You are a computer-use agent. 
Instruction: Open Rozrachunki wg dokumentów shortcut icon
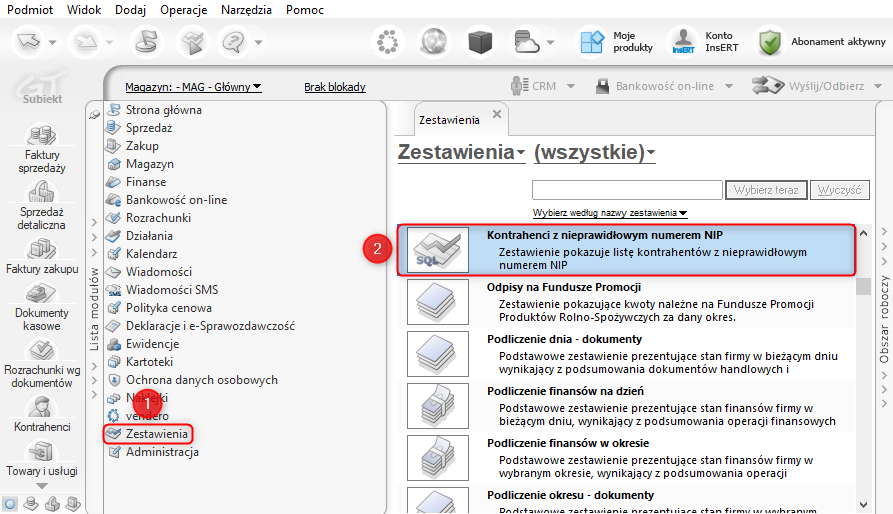click(x=42, y=349)
